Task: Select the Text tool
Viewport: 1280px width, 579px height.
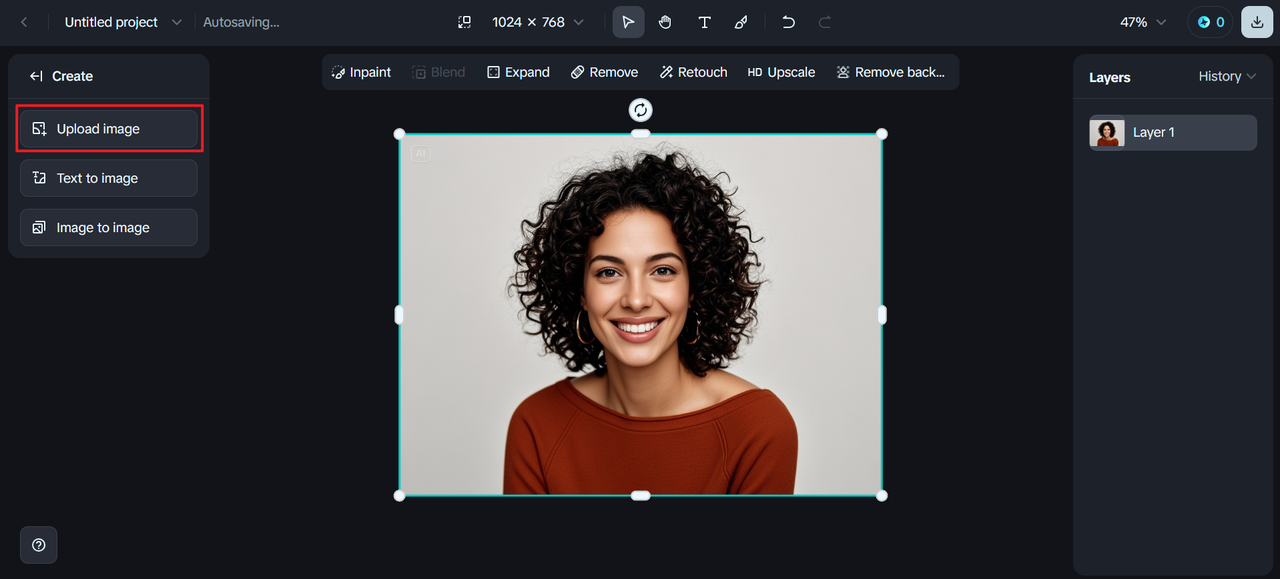Action: (704, 22)
